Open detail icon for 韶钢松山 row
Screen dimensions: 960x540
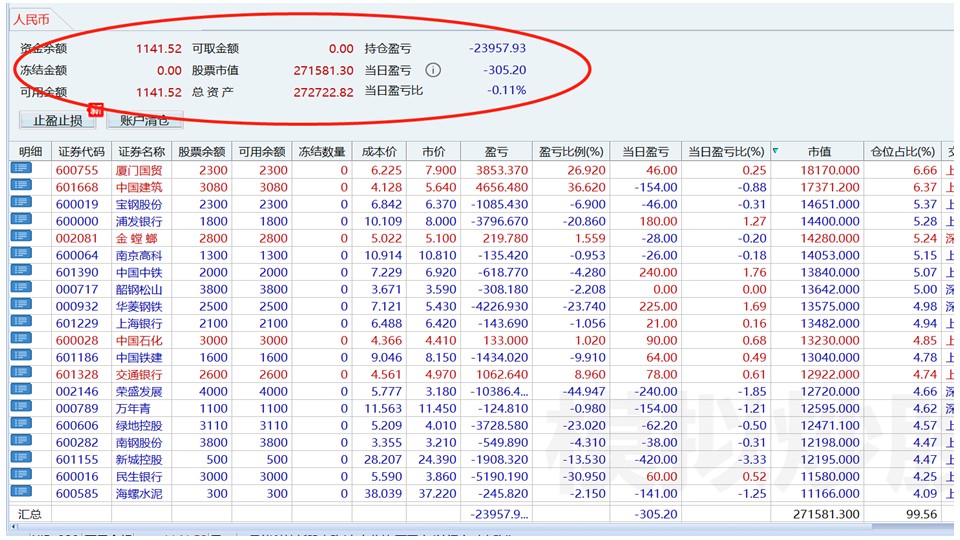click(x=21, y=288)
